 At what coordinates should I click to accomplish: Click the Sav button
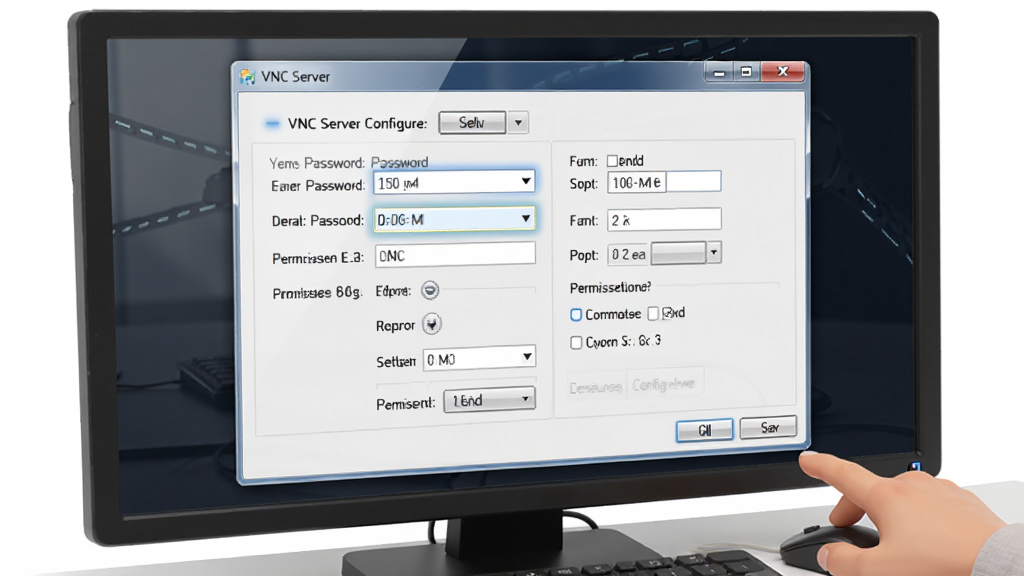[769, 427]
